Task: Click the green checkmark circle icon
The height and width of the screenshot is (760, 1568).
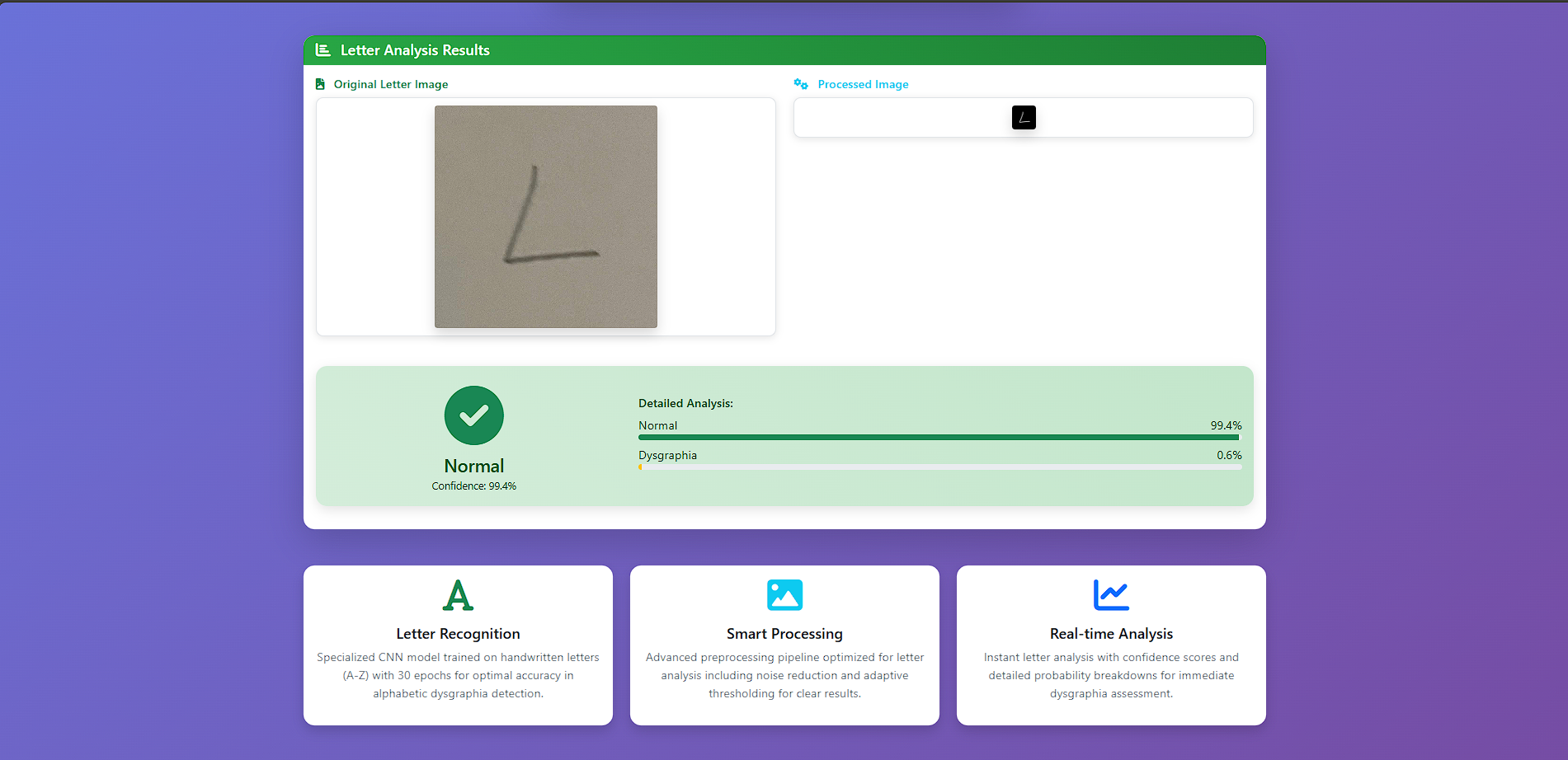Action: pyautogui.click(x=474, y=415)
